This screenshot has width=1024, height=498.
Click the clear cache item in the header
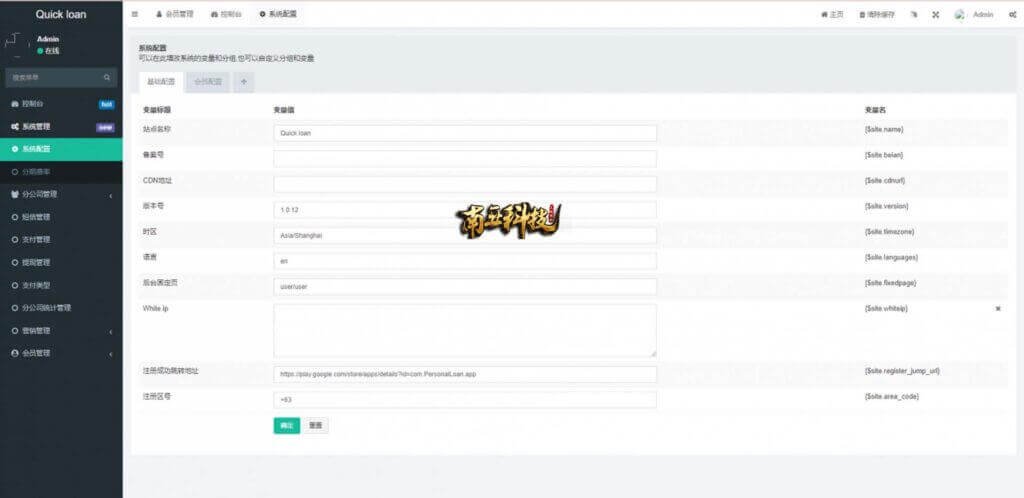click(877, 14)
